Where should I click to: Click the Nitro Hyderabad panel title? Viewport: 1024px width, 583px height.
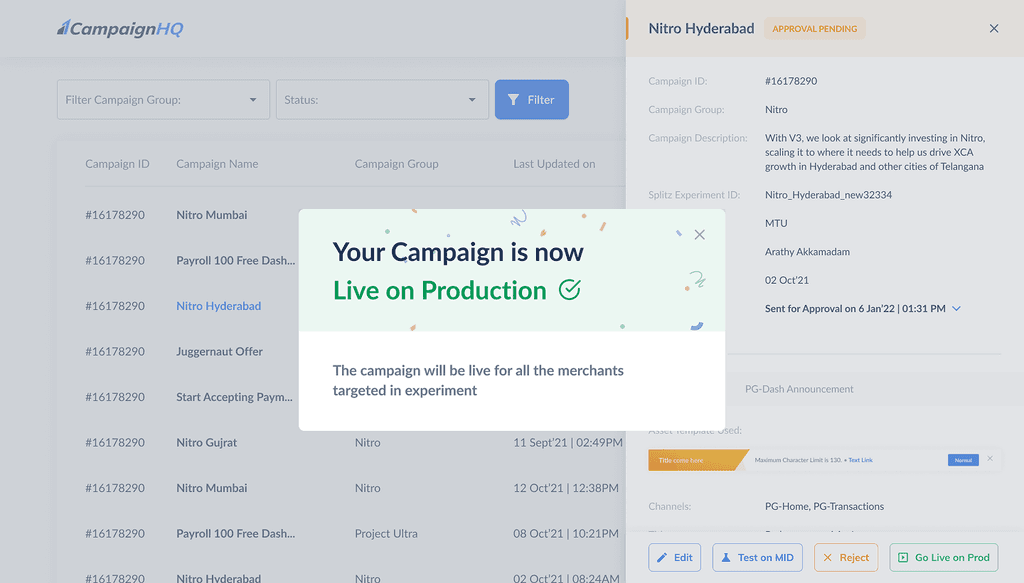(701, 28)
